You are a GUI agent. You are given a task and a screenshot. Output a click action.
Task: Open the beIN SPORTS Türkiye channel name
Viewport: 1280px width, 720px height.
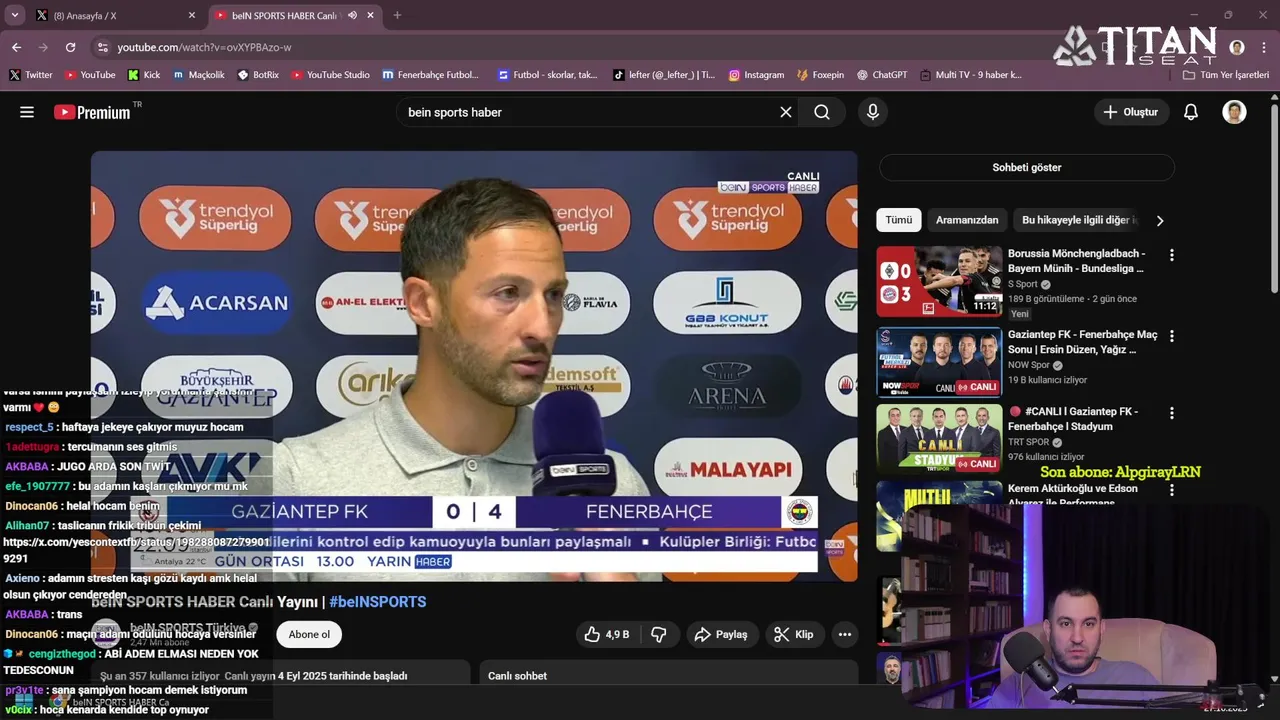[187, 628]
